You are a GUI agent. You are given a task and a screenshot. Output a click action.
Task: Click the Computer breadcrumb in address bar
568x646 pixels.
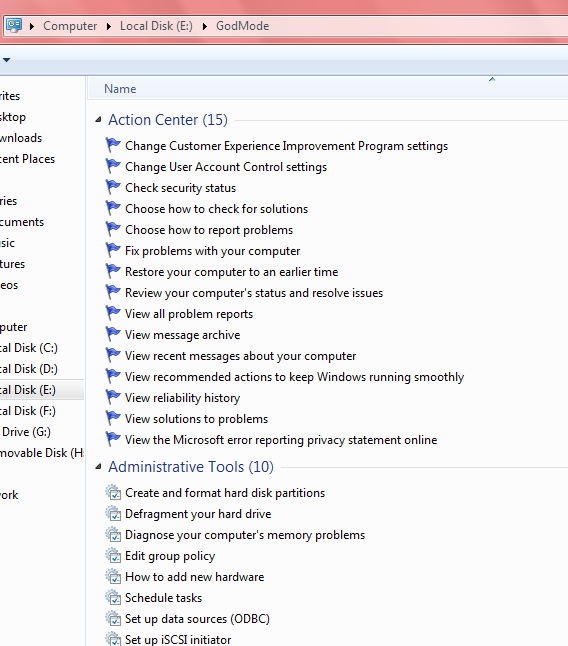tap(70, 26)
